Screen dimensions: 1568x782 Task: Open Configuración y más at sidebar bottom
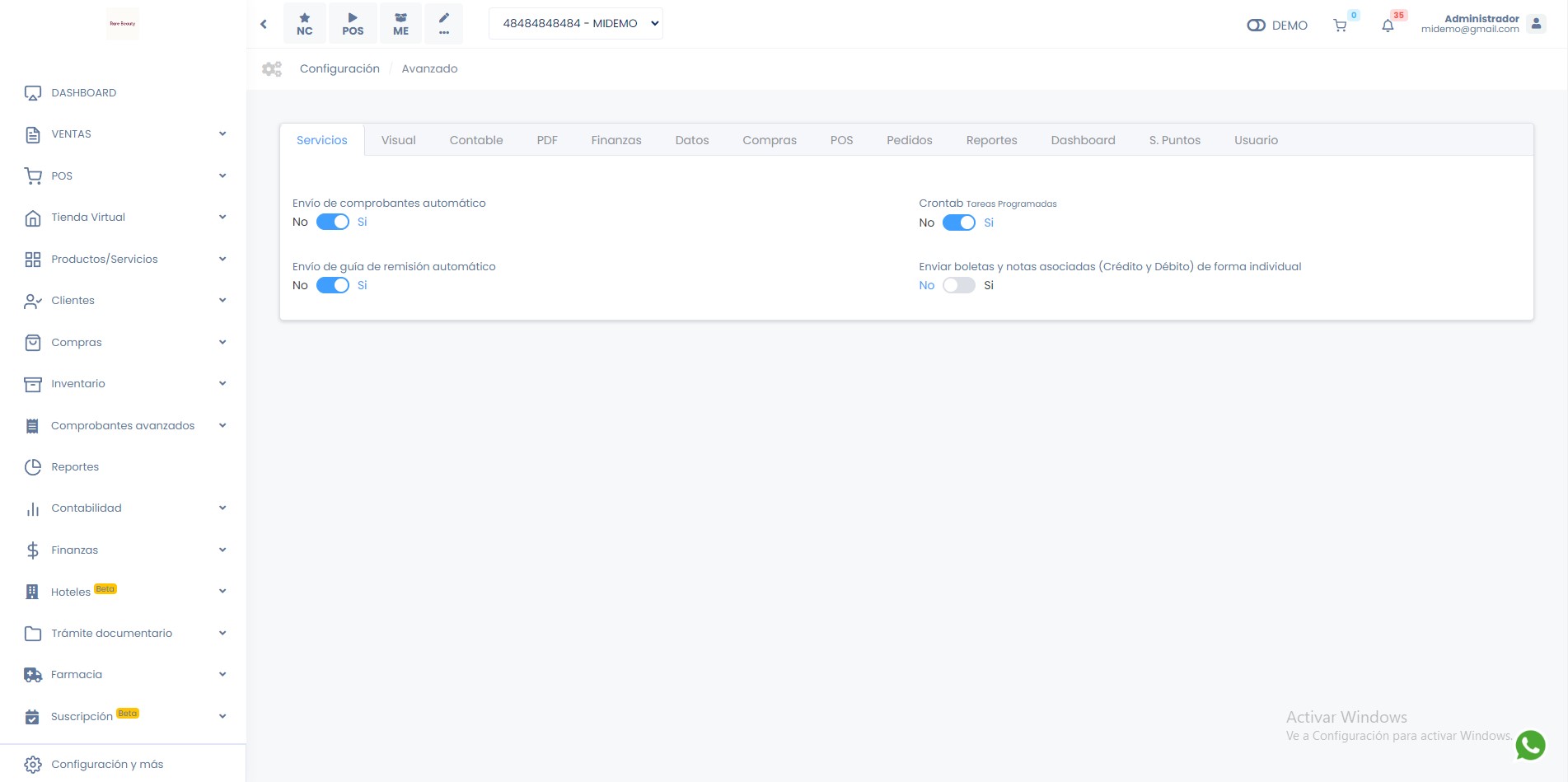[x=107, y=764]
